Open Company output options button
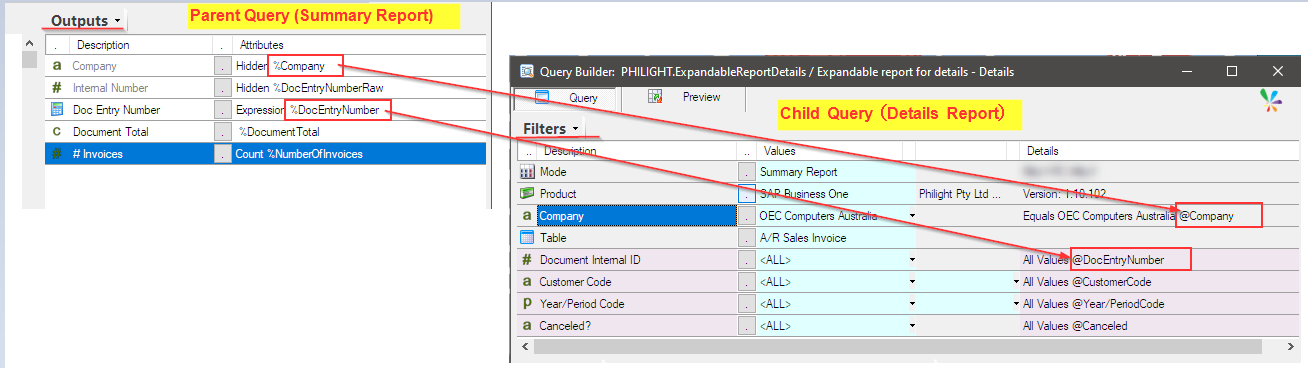1308x368 pixels. pyautogui.click(x=222, y=66)
